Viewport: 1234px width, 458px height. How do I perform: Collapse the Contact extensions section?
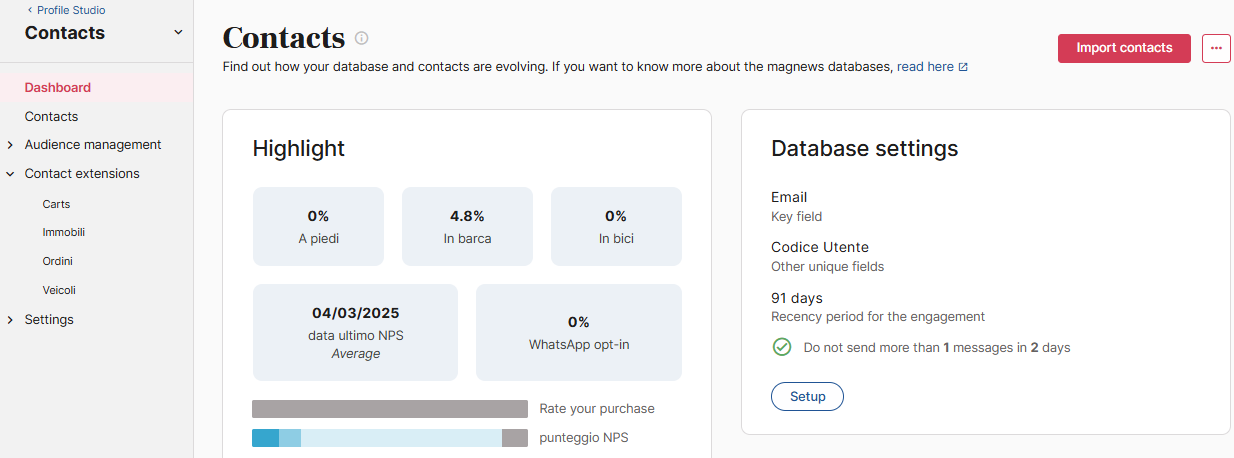[x=10, y=174]
